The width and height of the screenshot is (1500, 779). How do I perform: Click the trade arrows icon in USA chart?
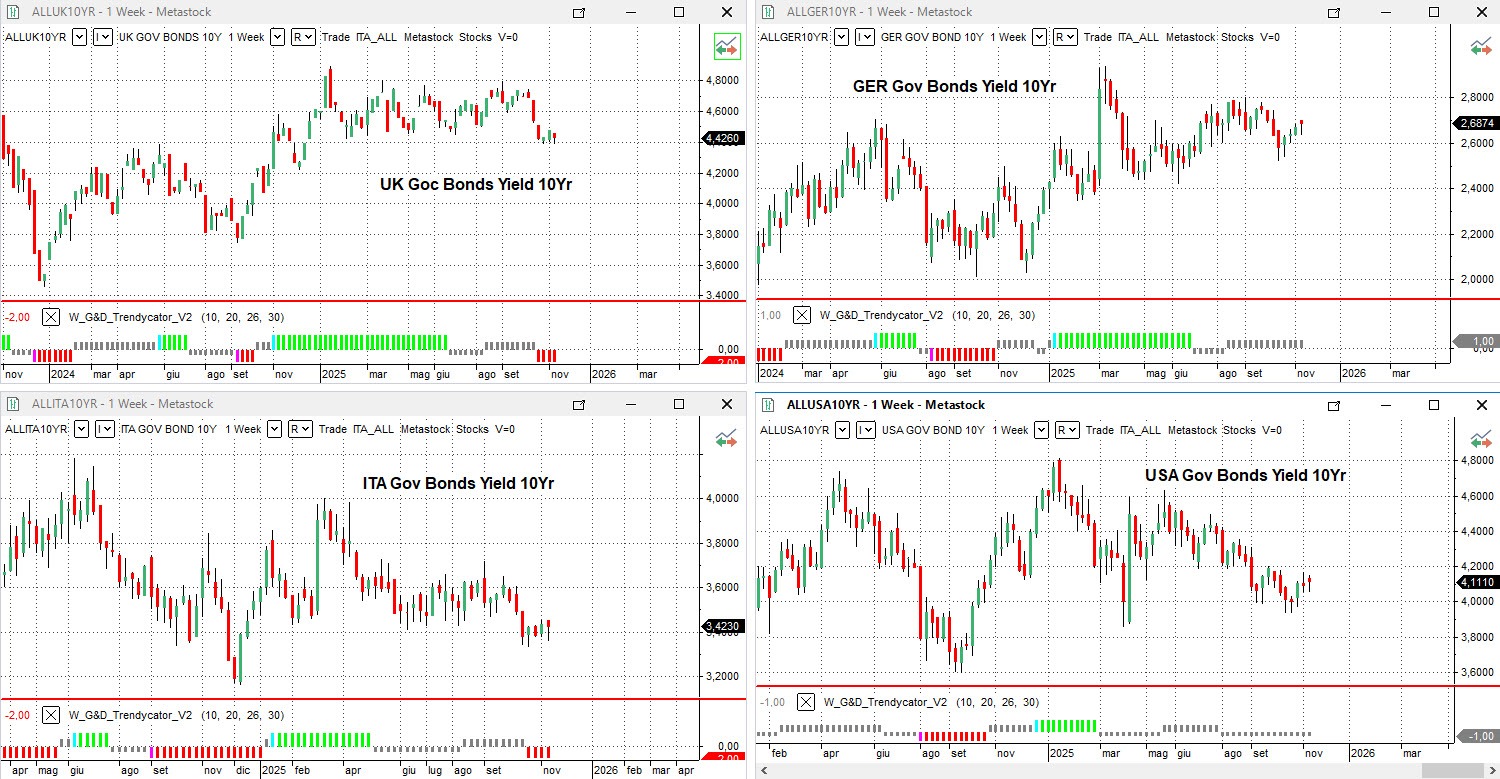[1481, 439]
